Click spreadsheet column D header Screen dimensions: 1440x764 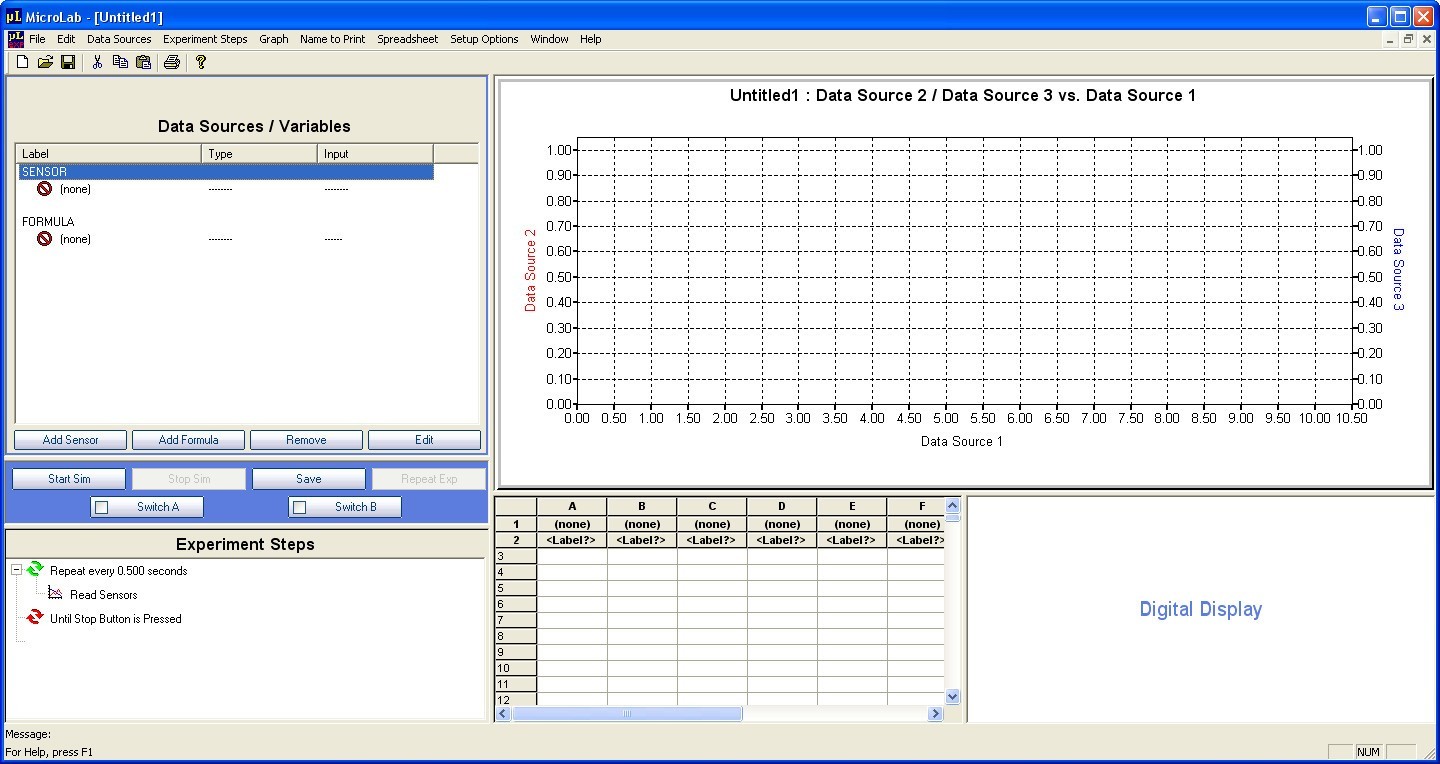pos(782,507)
